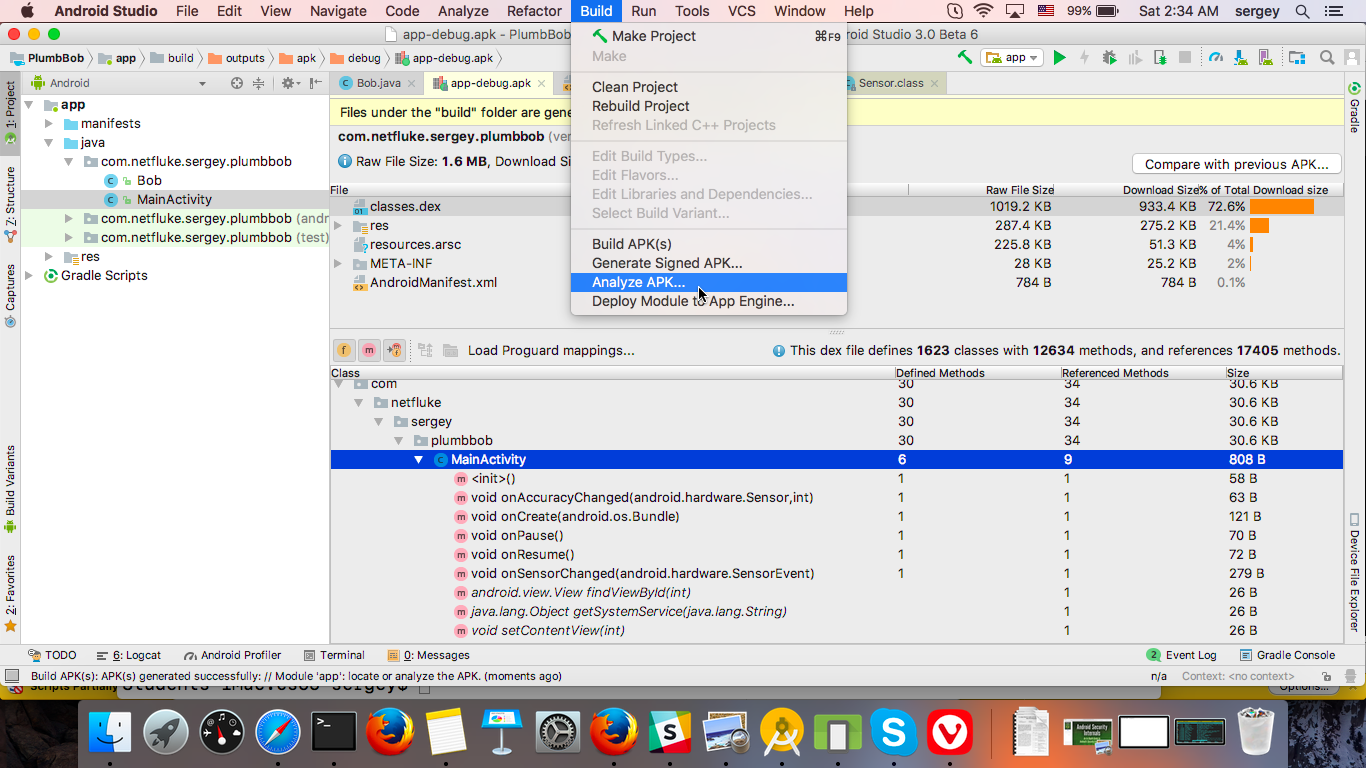This screenshot has height=768, width=1366.
Task: Toggle show methods 'm' filter button
Action: 369,350
